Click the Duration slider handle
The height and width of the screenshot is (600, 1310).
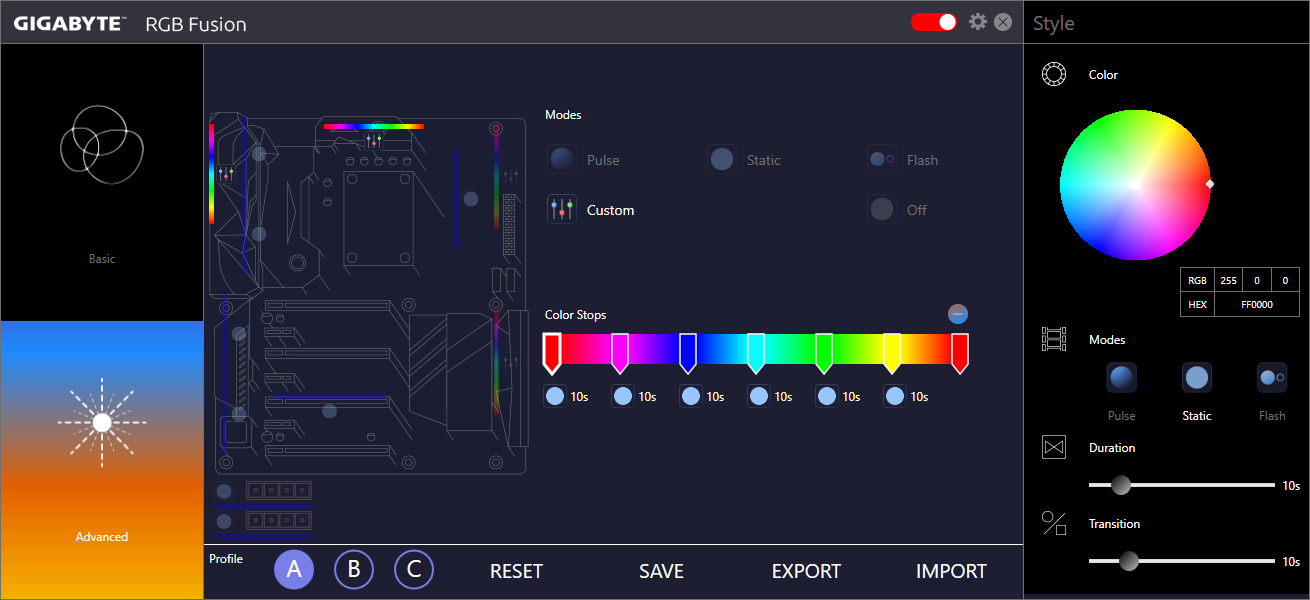point(1121,485)
